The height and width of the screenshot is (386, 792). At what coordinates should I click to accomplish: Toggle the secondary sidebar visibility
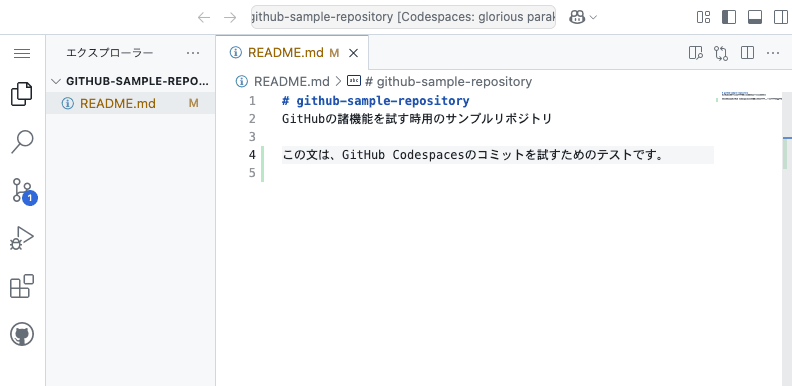tap(781, 17)
